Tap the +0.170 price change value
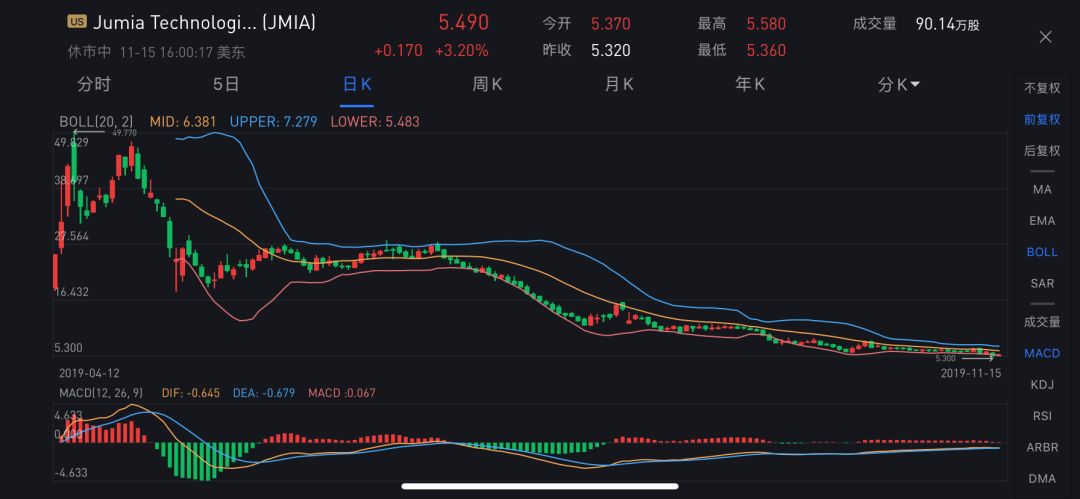1080x499 pixels. coord(398,50)
